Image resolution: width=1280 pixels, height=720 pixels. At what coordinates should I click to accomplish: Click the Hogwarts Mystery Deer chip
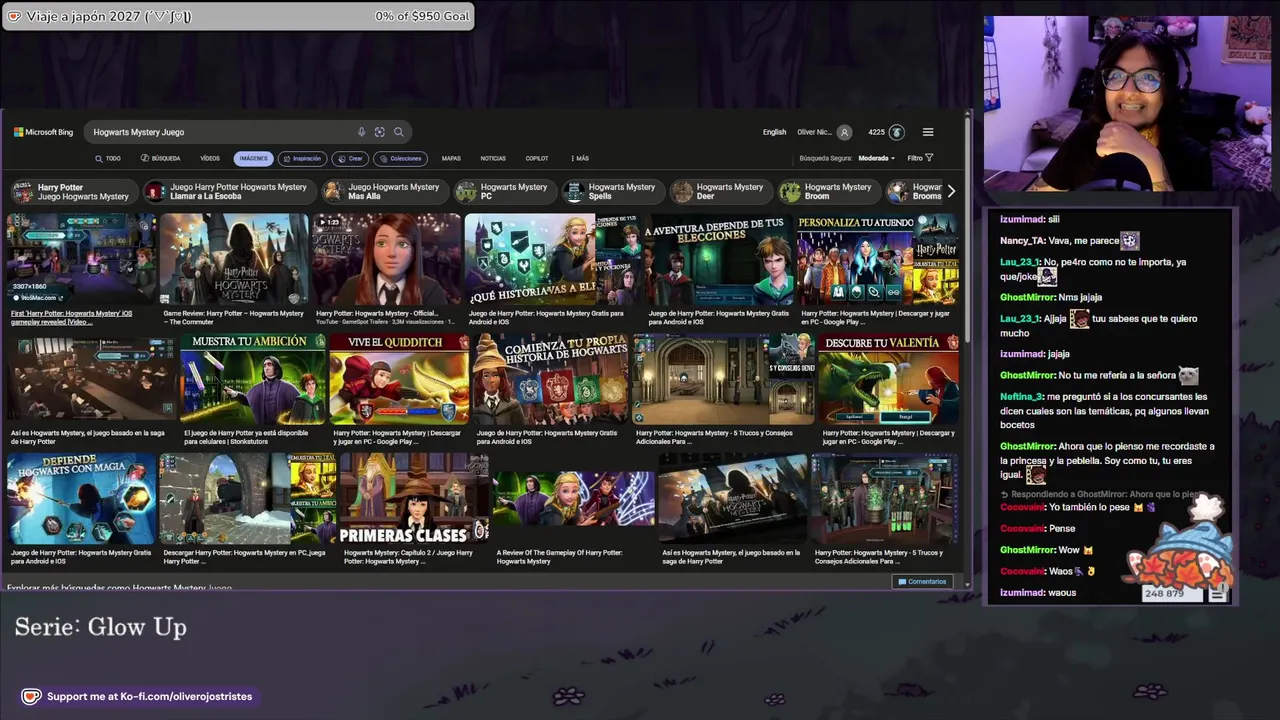tap(719, 192)
